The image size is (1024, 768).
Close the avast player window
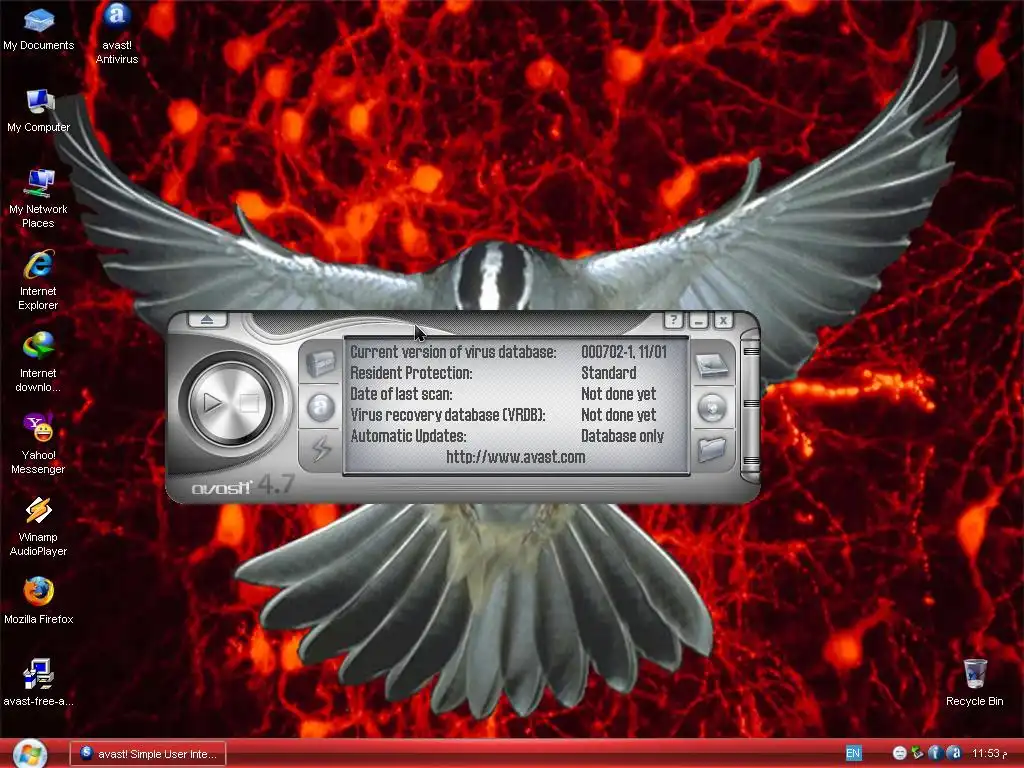tap(723, 320)
